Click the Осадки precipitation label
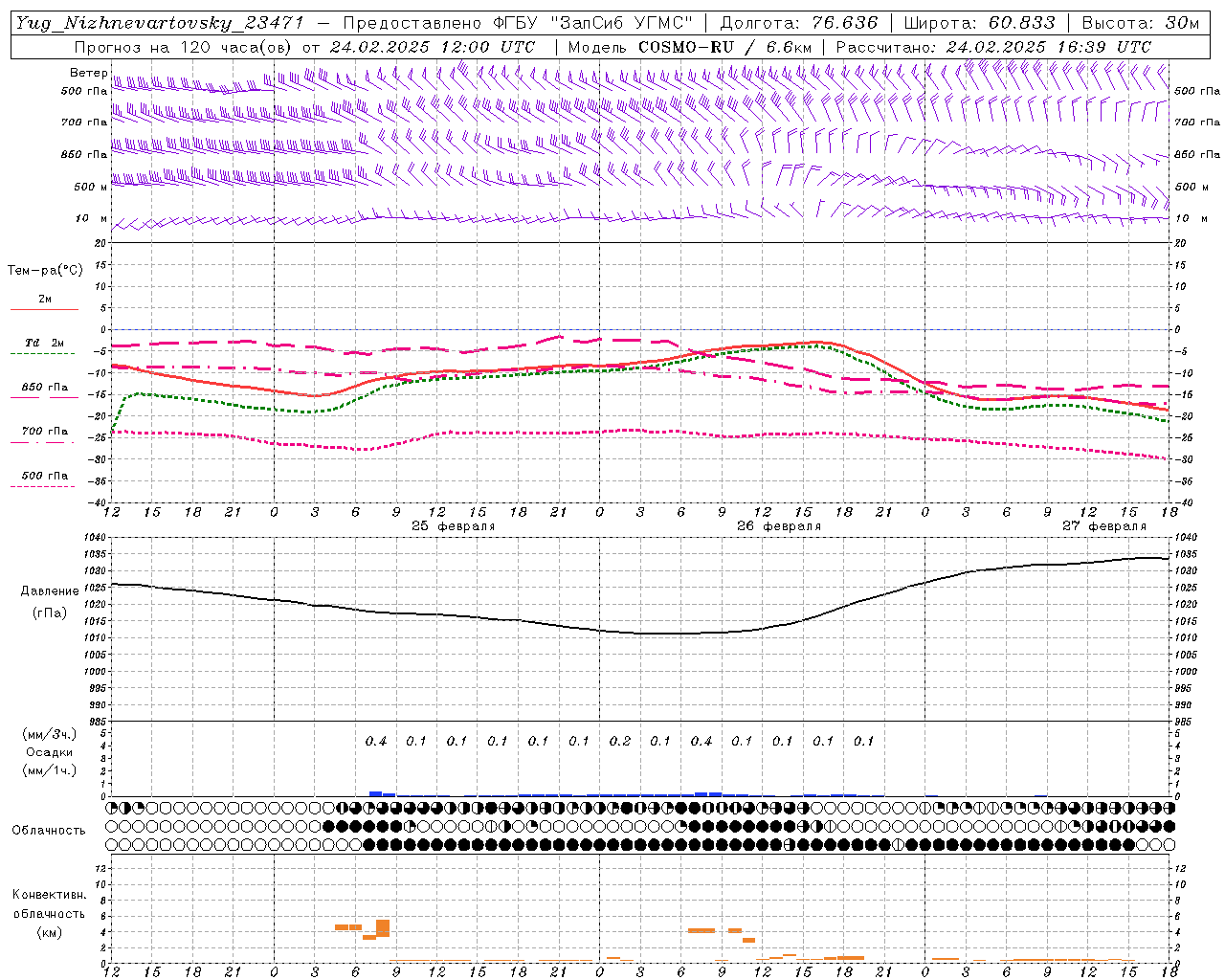Viewport: 1225px width, 980px height. click(50, 752)
